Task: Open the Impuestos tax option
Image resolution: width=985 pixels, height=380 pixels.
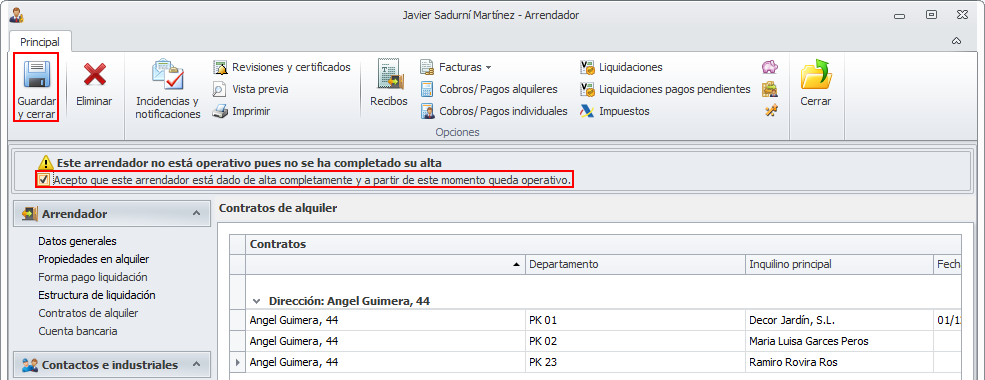Action: click(x=615, y=111)
